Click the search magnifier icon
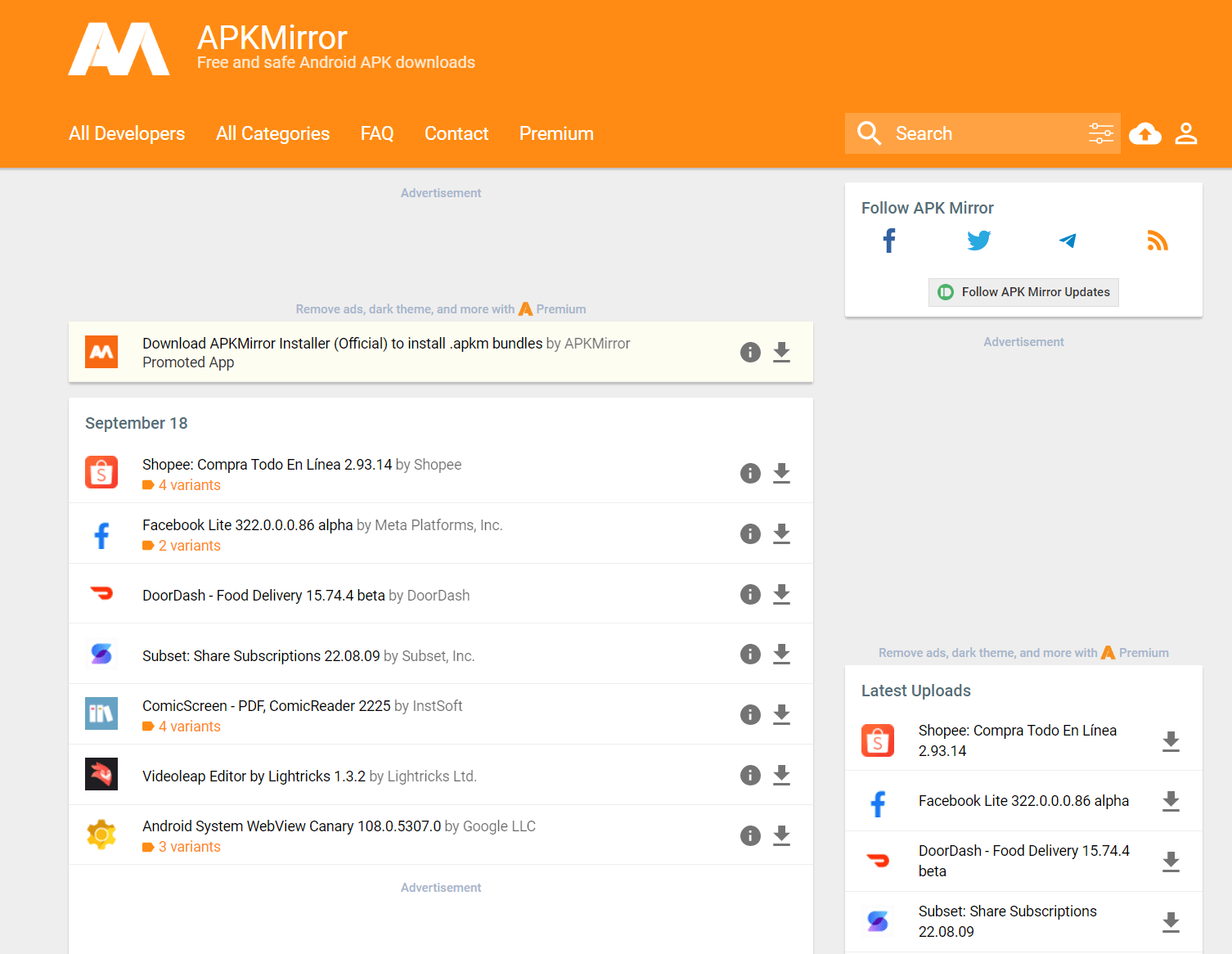The image size is (1232, 954). click(x=869, y=133)
